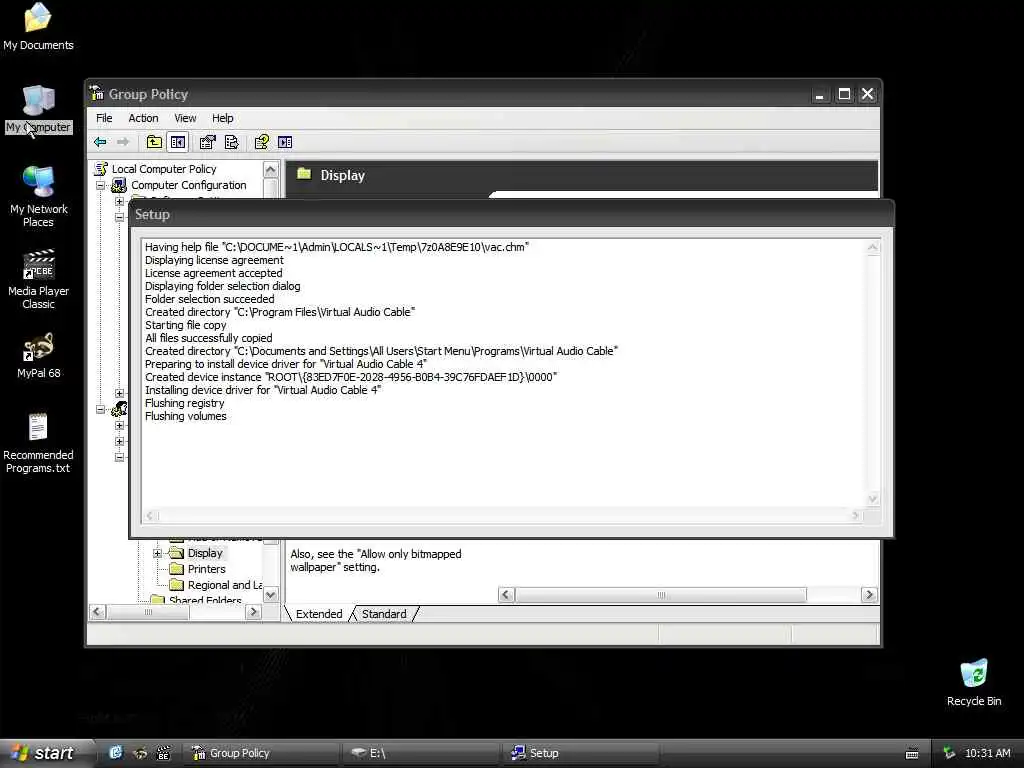Select MyPal 68 desktop shortcut
Image resolution: width=1024 pixels, height=768 pixels.
click(38, 356)
